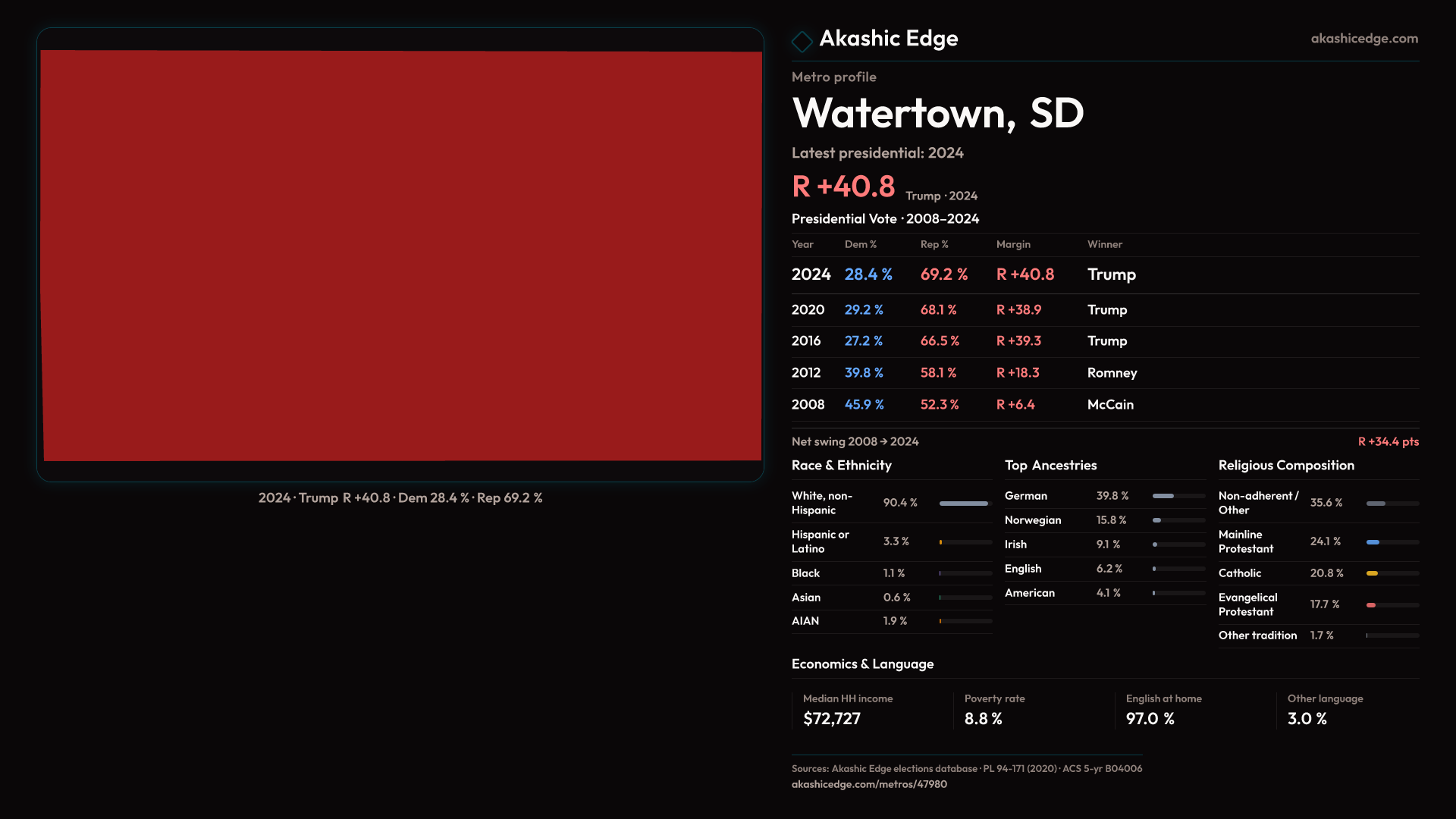Click the red Watertown map area
The width and height of the screenshot is (1456, 819).
tap(401, 256)
